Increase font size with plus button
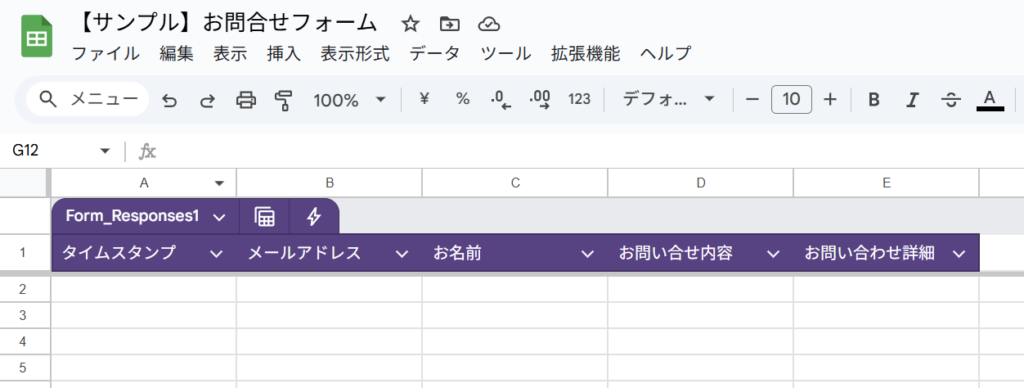1024x388 pixels. [x=830, y=99]
